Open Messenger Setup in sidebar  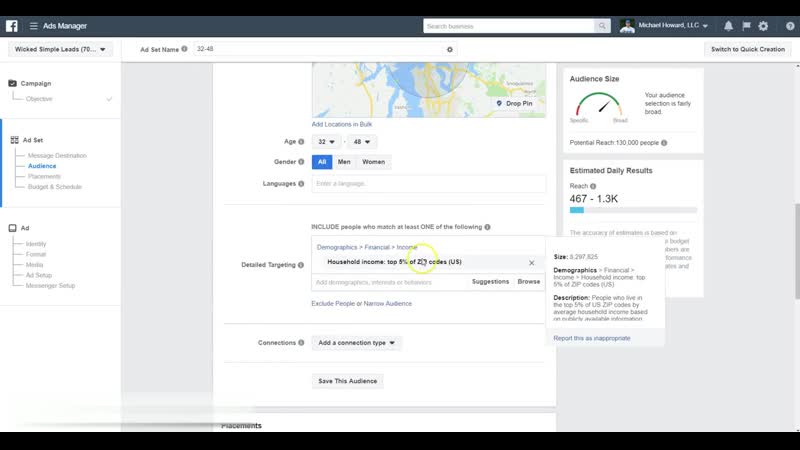click(50, 286)
